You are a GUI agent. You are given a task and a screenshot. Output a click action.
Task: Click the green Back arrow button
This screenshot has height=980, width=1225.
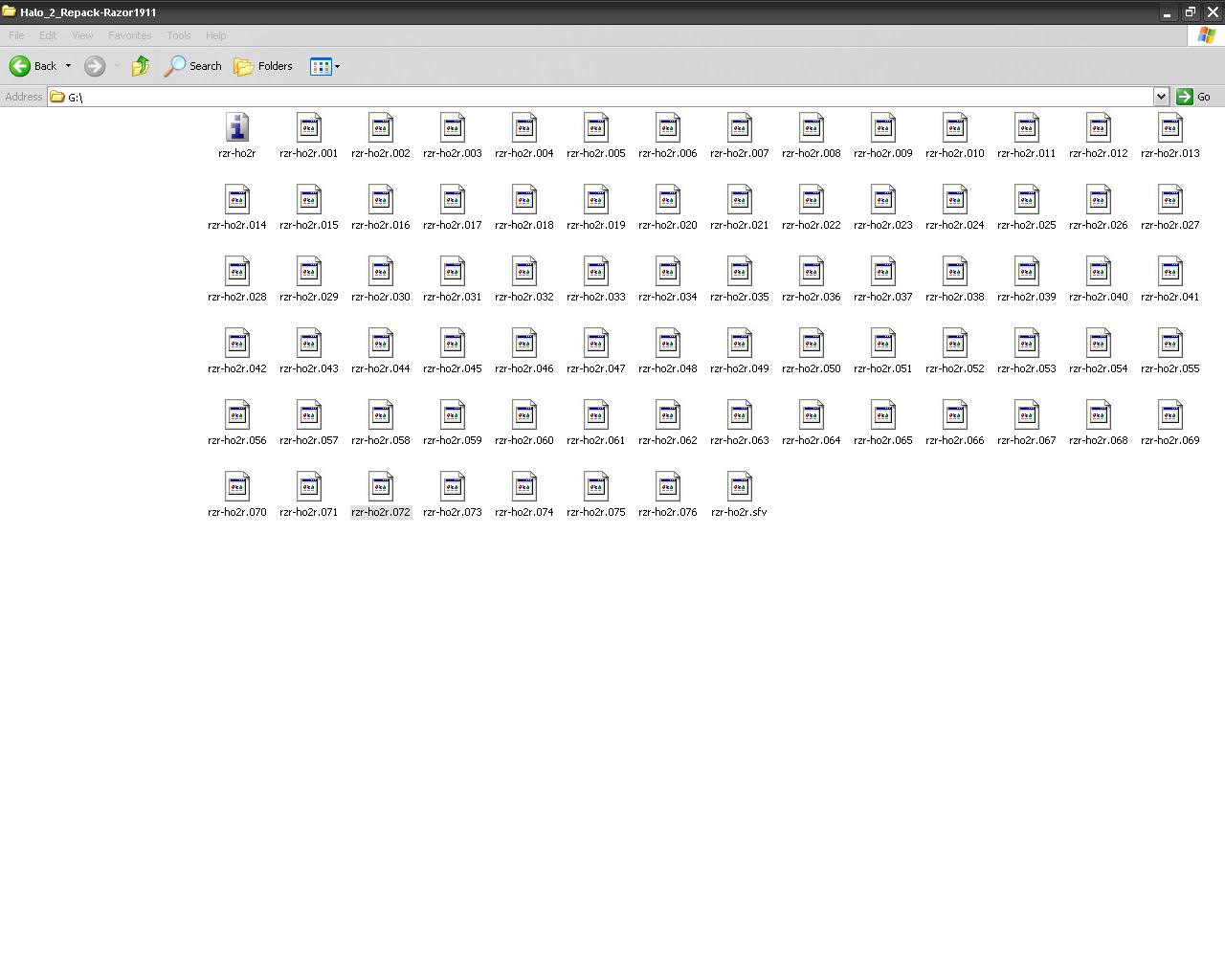pyautogui.click(x=33, y=66)
